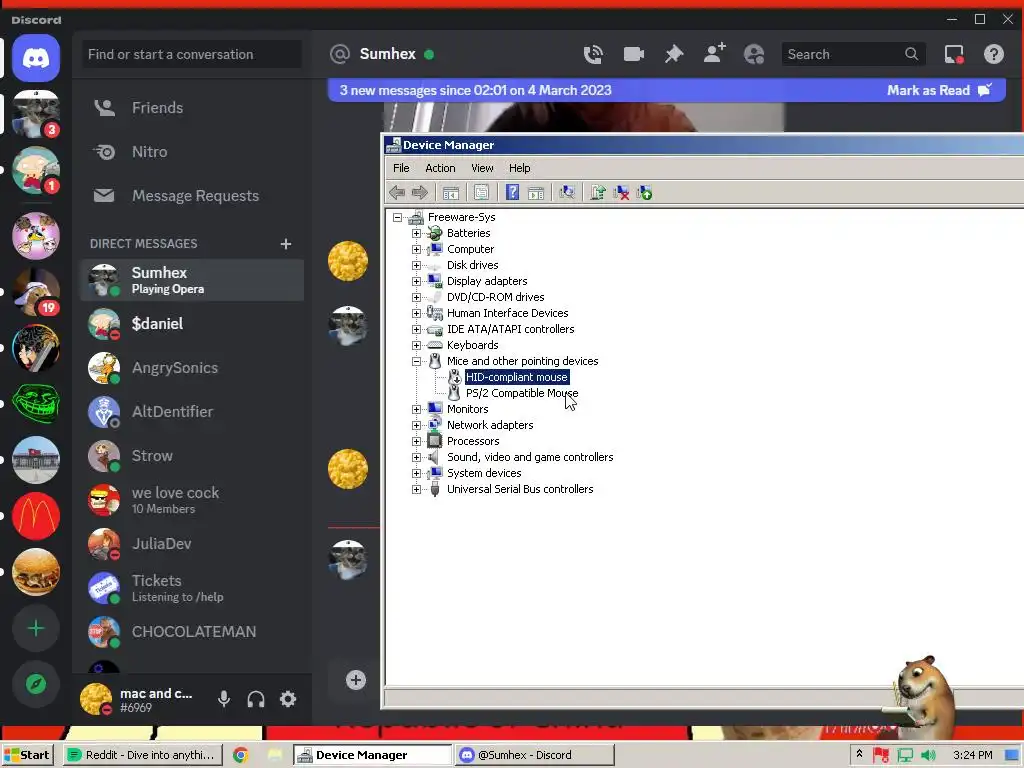Image resolution: width=1024 pixels, height=768 pixels.
Task: Show user profile icon in Discord header
Action: coord(754,54)
